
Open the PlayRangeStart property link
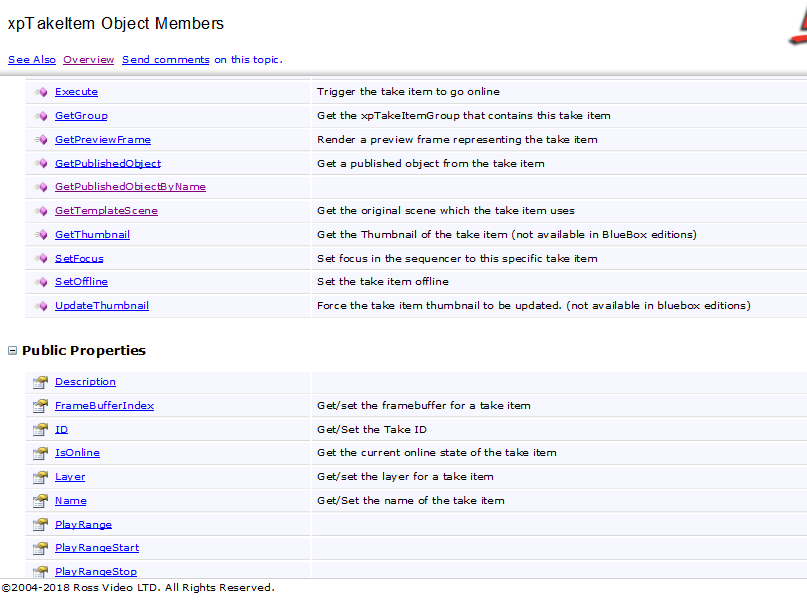(x=97, y=548)
